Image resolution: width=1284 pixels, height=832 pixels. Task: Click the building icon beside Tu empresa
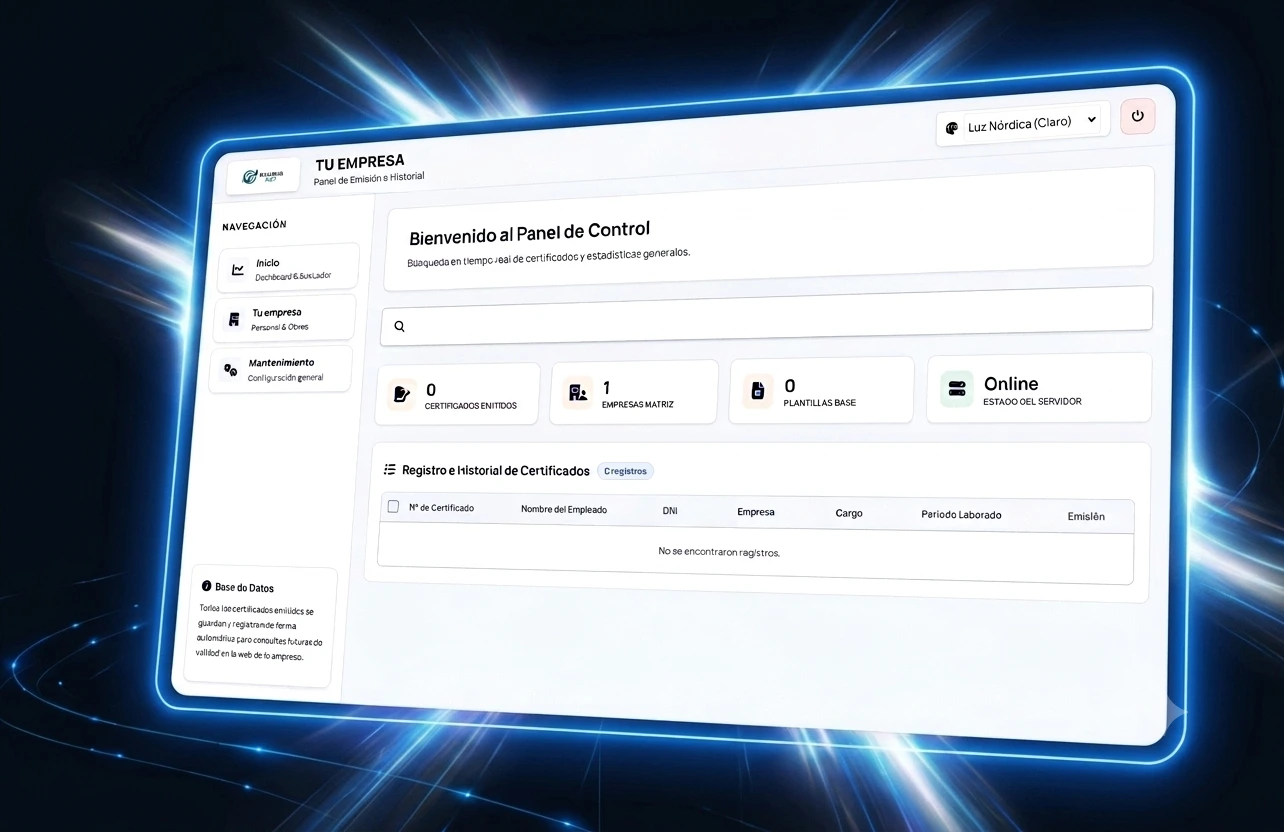pos(234,319)
